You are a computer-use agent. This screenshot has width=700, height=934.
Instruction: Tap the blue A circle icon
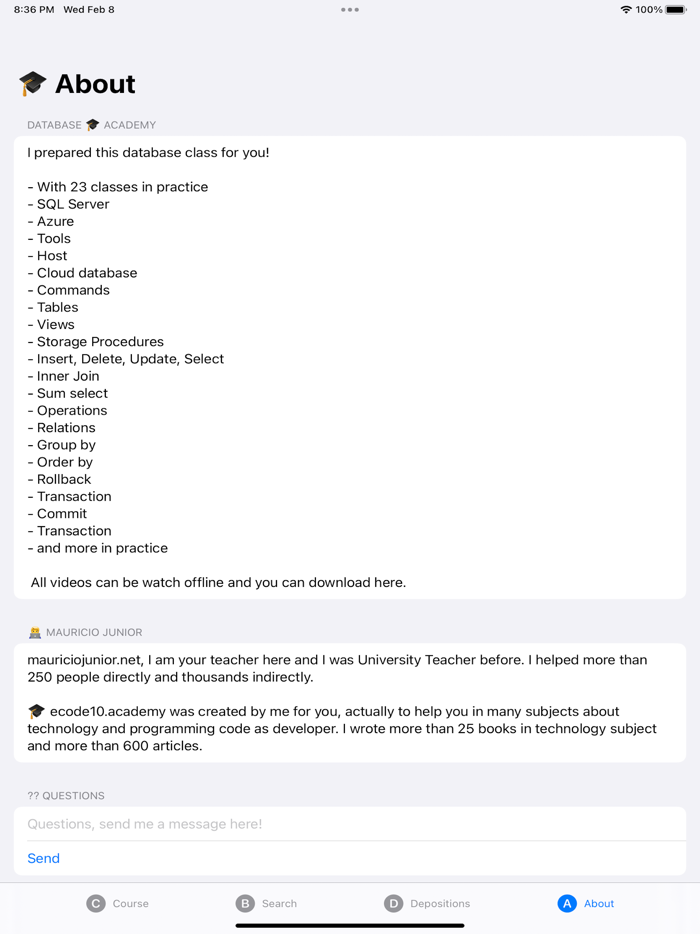point(567,903)
